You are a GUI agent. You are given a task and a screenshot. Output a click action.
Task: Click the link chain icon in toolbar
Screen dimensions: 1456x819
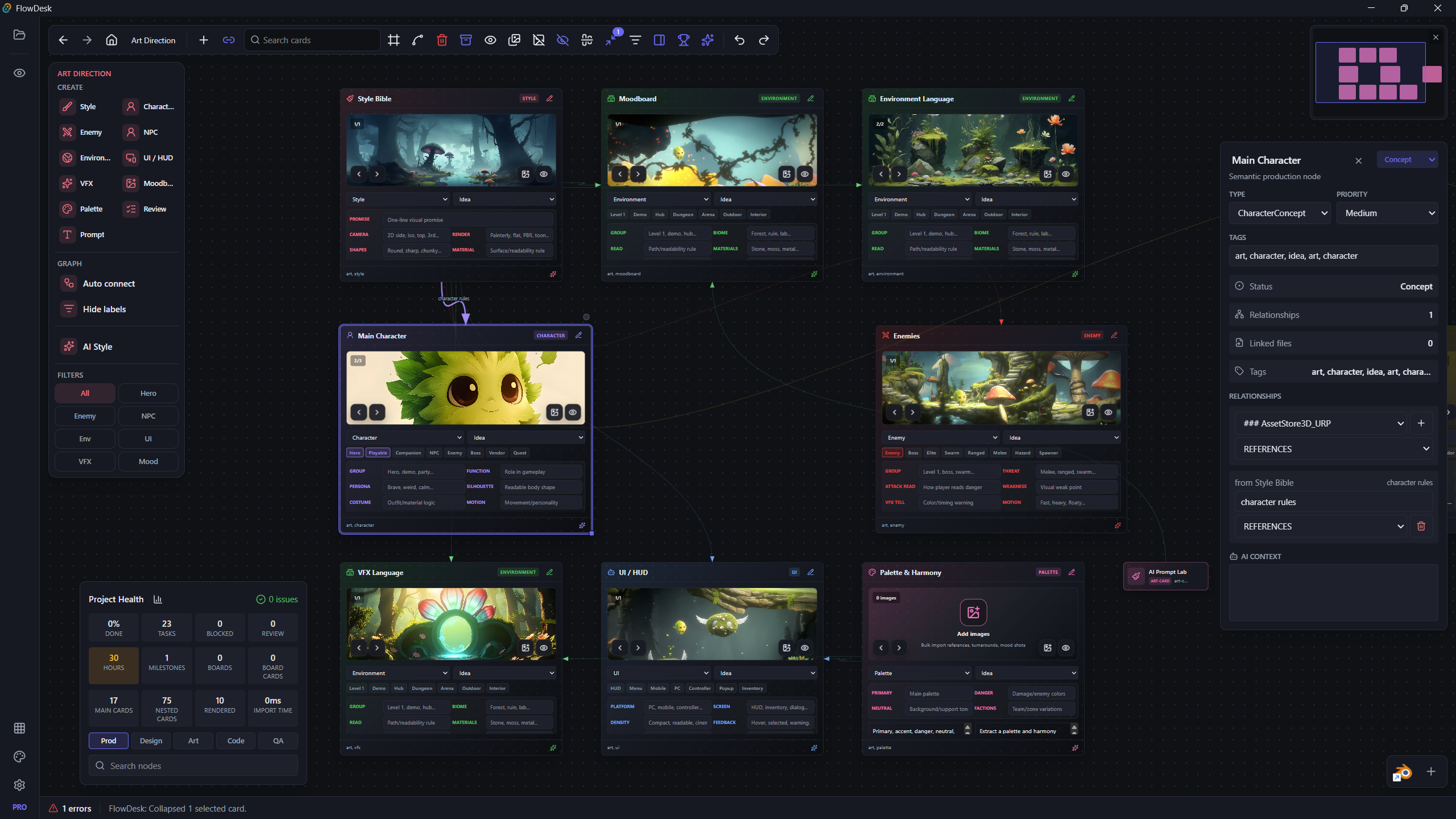point(229,40)
